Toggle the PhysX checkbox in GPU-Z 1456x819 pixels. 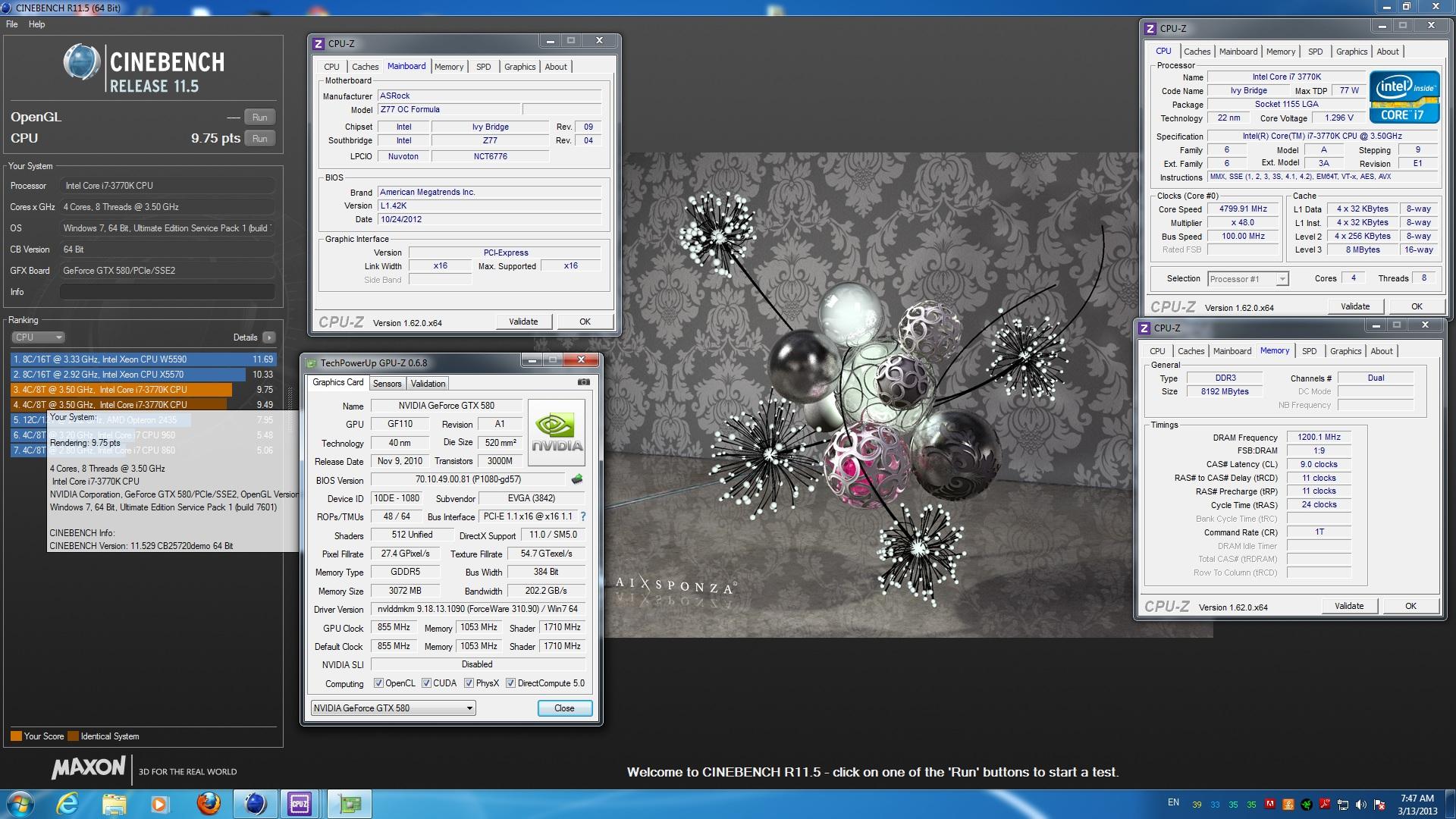pyautogui.click(x=469, y=683)
